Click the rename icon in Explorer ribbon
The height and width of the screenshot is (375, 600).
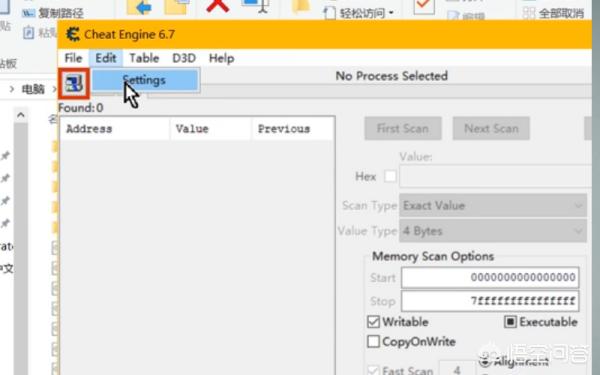click(256, 6)
